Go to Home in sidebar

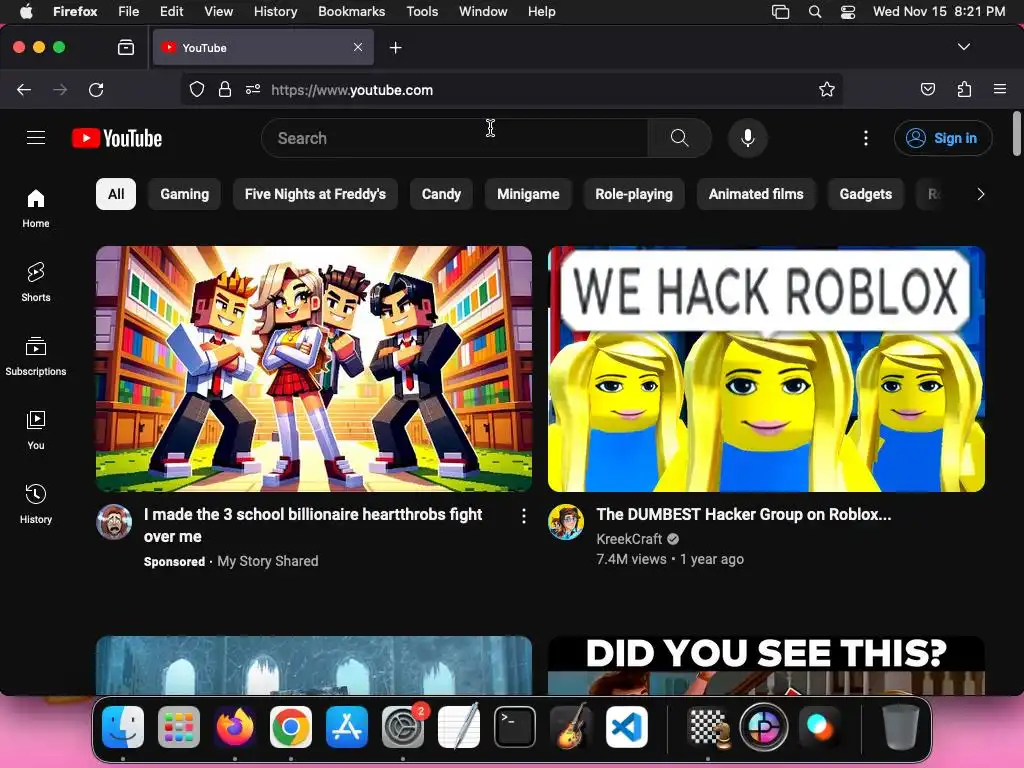(36, 208)
